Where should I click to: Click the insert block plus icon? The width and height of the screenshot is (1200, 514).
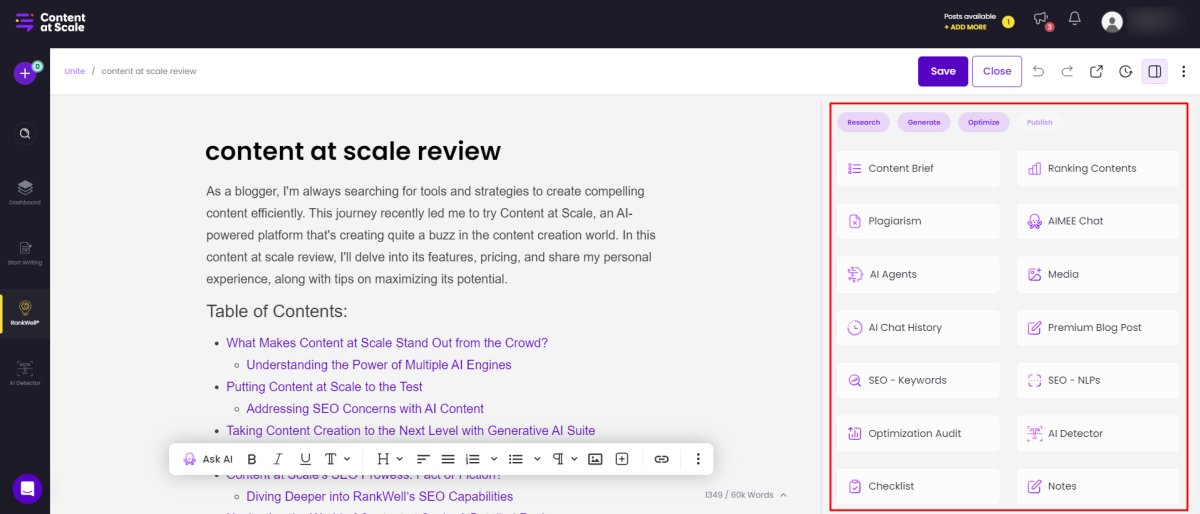[622, 459]
